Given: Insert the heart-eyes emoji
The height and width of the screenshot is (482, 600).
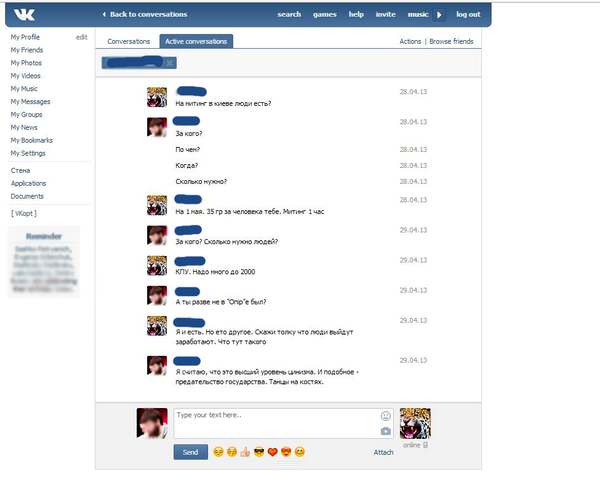Looking at the screenshot, I should 285,452.
